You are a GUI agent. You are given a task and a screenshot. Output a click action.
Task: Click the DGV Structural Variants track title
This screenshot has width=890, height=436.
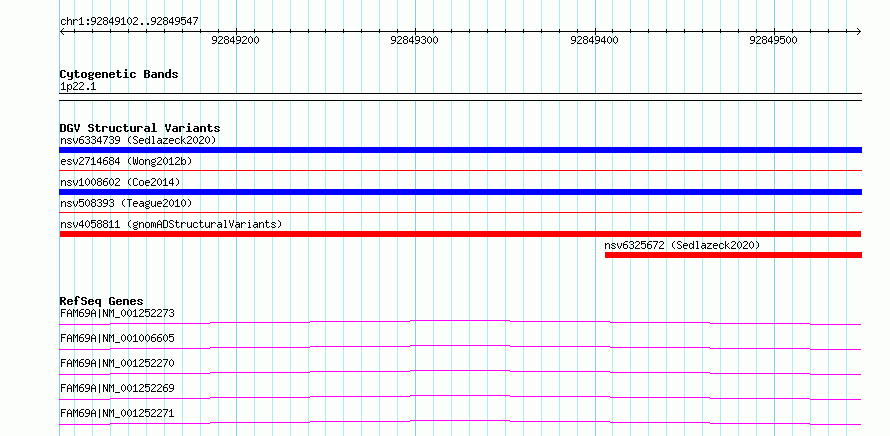(x=140, y=128)
